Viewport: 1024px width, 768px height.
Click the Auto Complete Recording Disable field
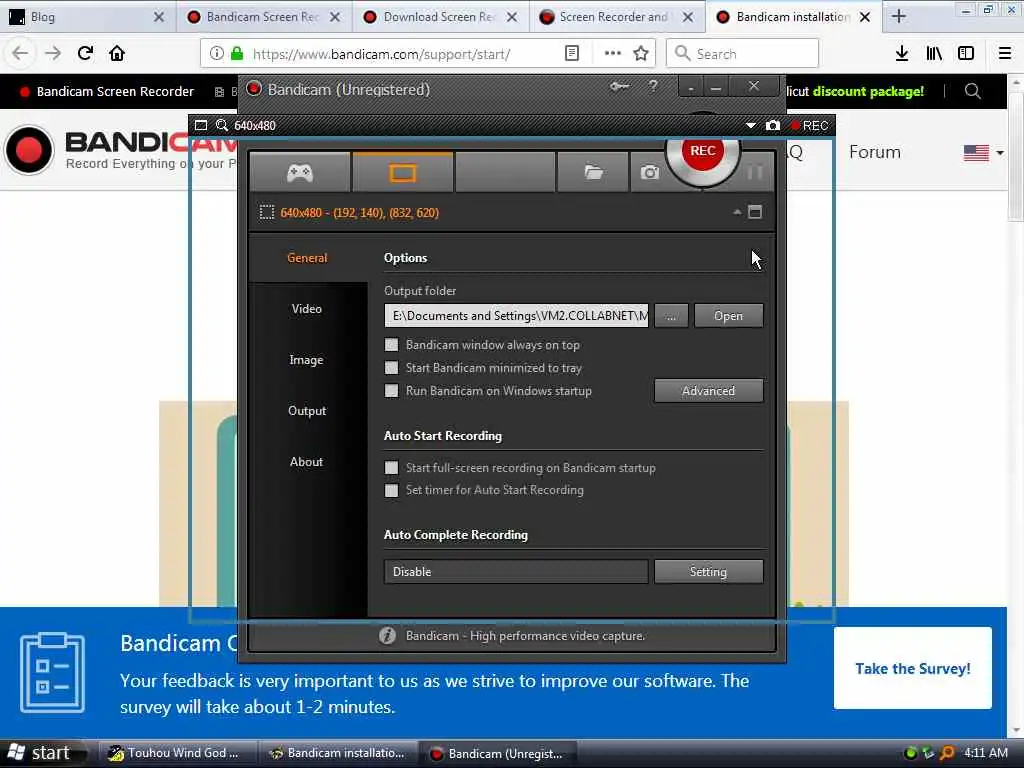pyautogui.click(x=516, y=571)
